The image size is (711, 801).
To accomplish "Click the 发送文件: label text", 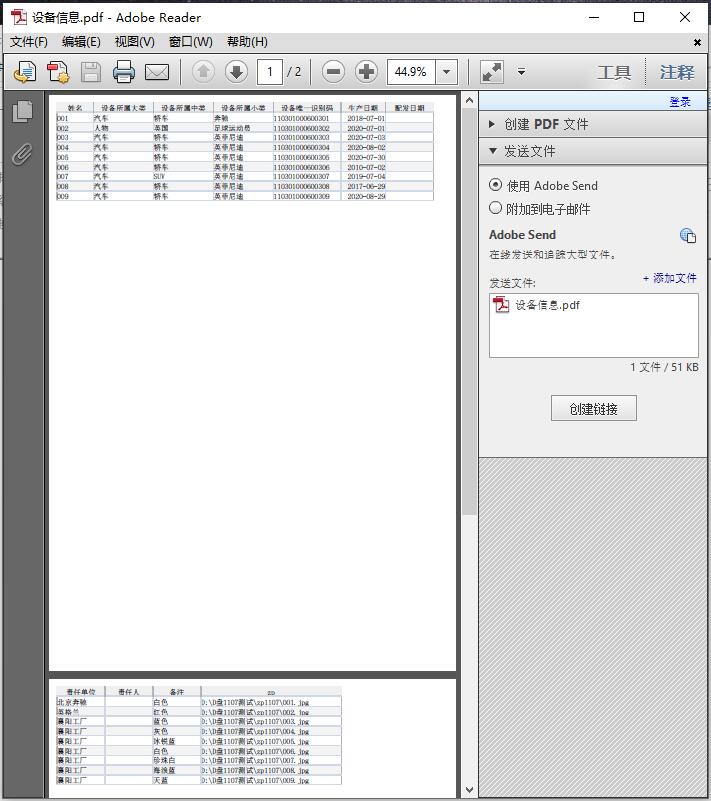I will (x=512, y=282).
